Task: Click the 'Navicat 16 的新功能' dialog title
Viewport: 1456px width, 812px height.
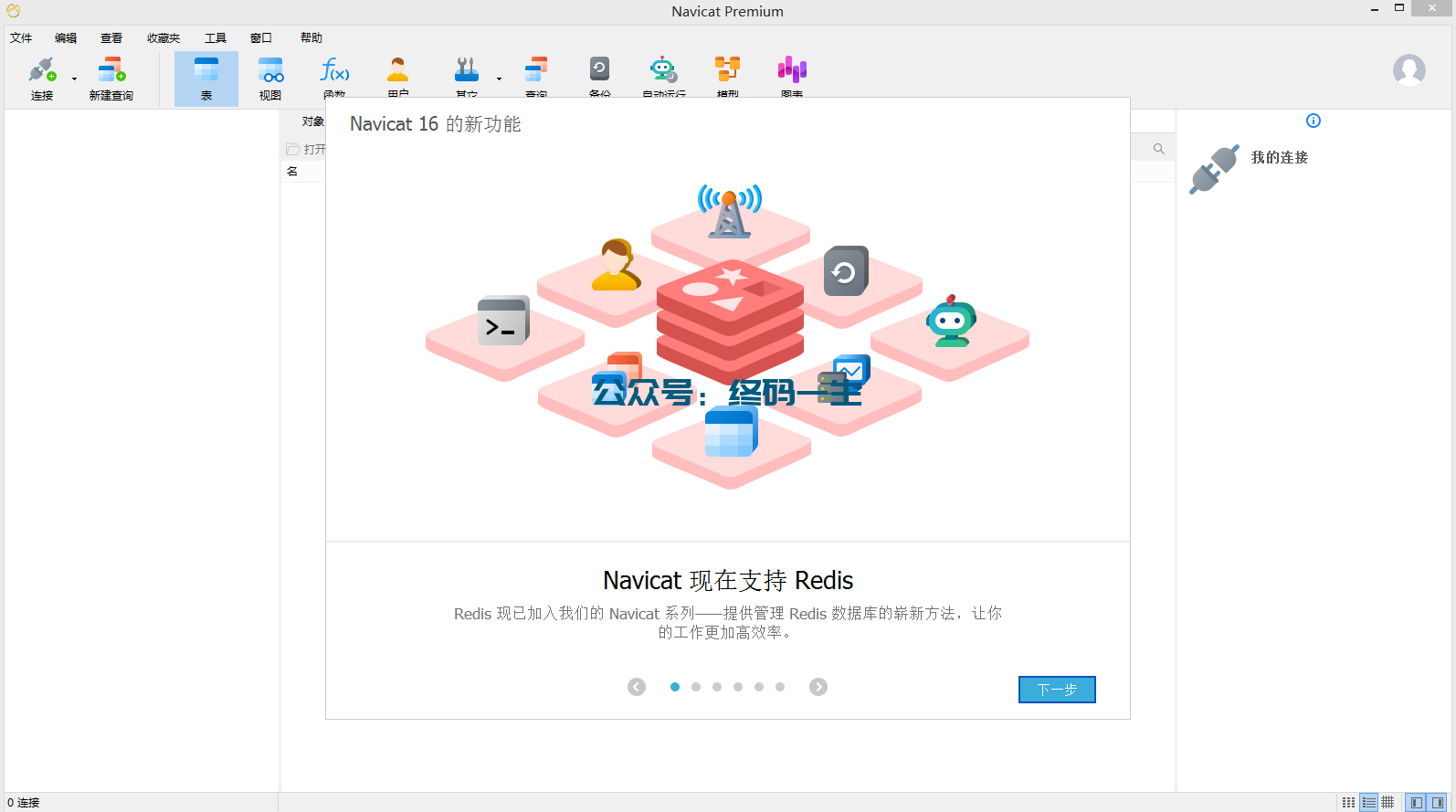Action: 436,124
